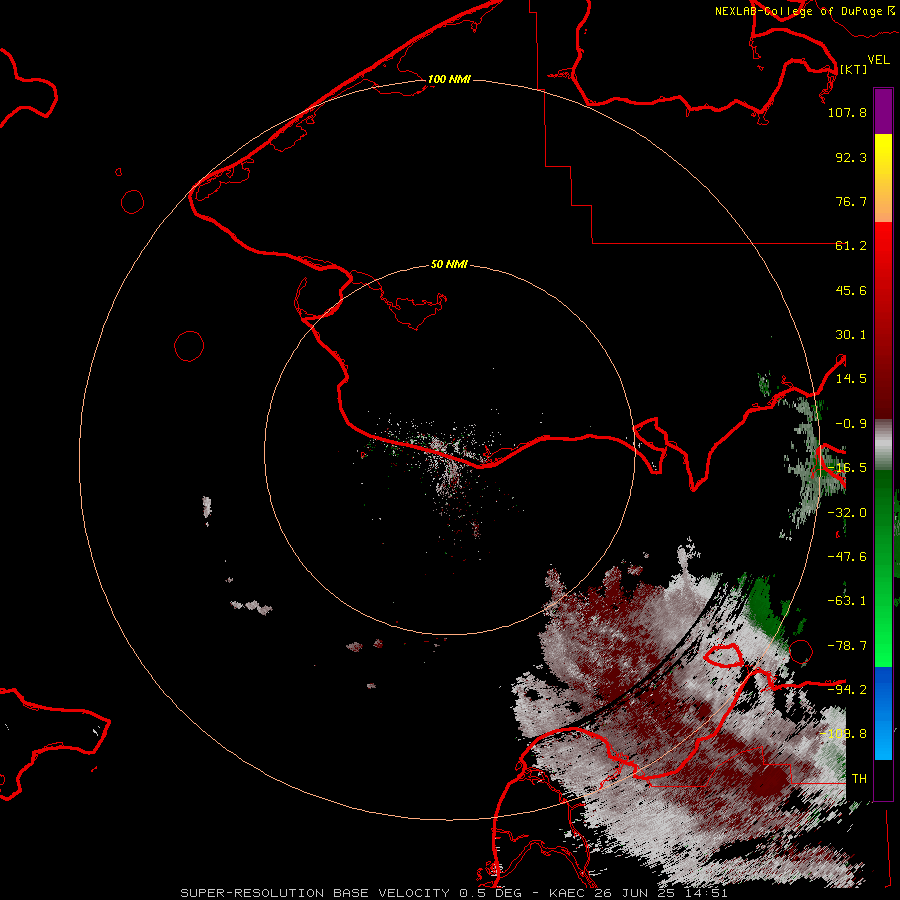Viewport: 900px width, 900px height.
Task: Click the blue segment of velocity color bar
Action: tap(883, 713)
